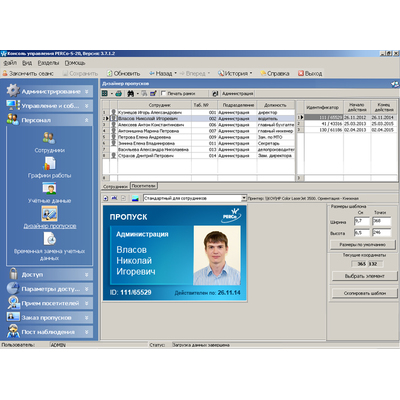Click the Высота centimeters input field
The image size is (400, 400).
362,233
